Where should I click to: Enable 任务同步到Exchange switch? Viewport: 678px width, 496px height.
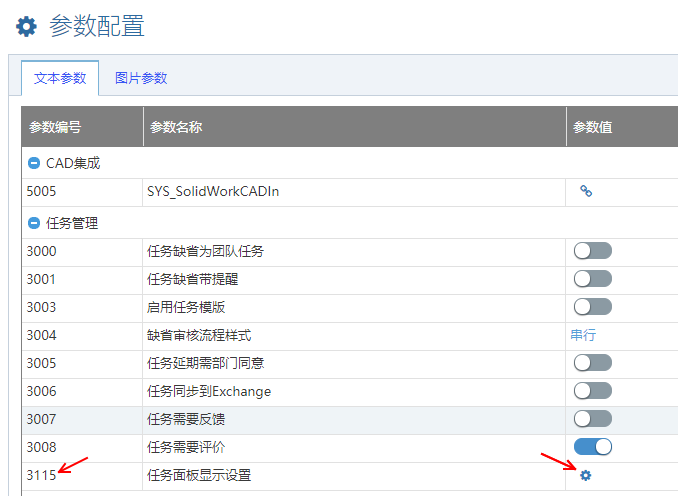pos(592,391)
